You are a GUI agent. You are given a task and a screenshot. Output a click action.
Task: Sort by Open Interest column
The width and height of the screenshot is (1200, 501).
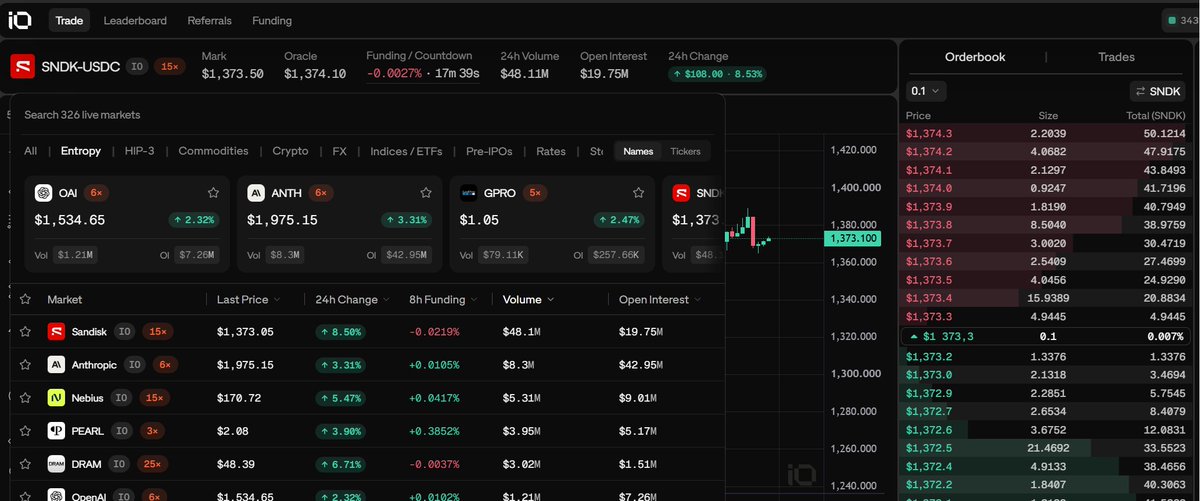[x=661, y=299]
